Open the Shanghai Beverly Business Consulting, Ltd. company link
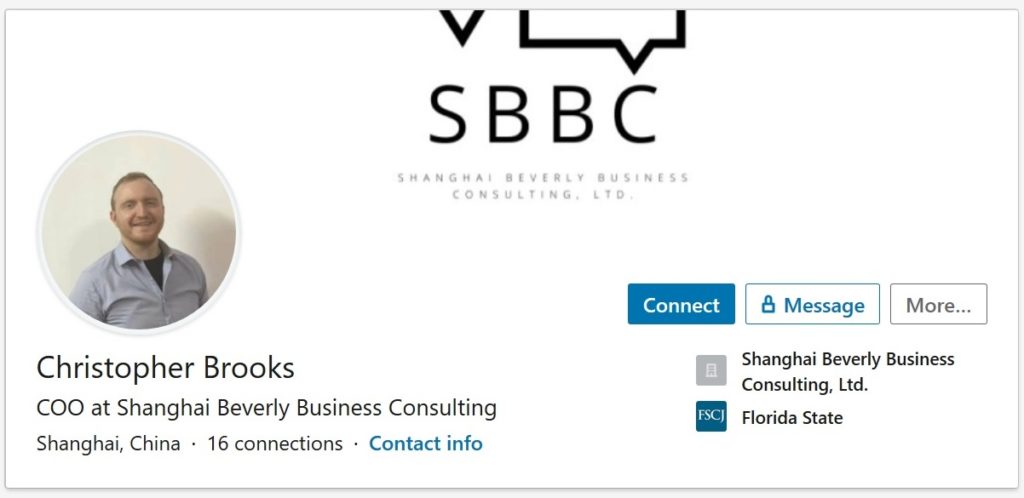The width and height of the screenshot is (1024, 498). pos(848,371)
